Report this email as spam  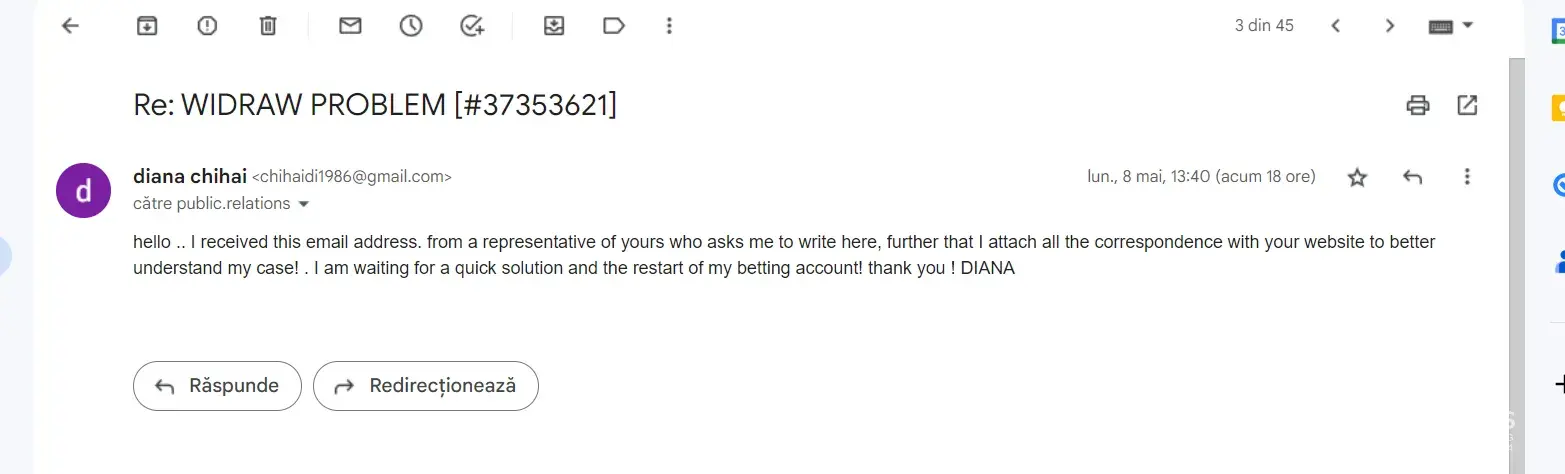point(207,26)
